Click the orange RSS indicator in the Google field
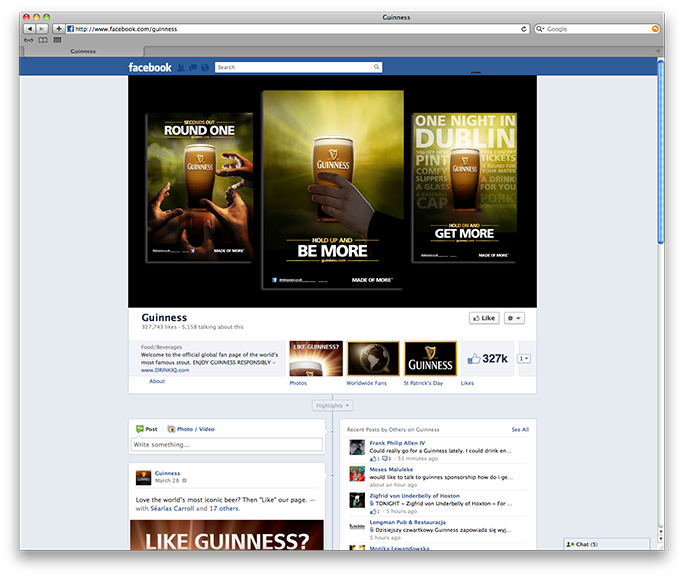The height and width of the screenshot is (576, 690). (655, 29)
